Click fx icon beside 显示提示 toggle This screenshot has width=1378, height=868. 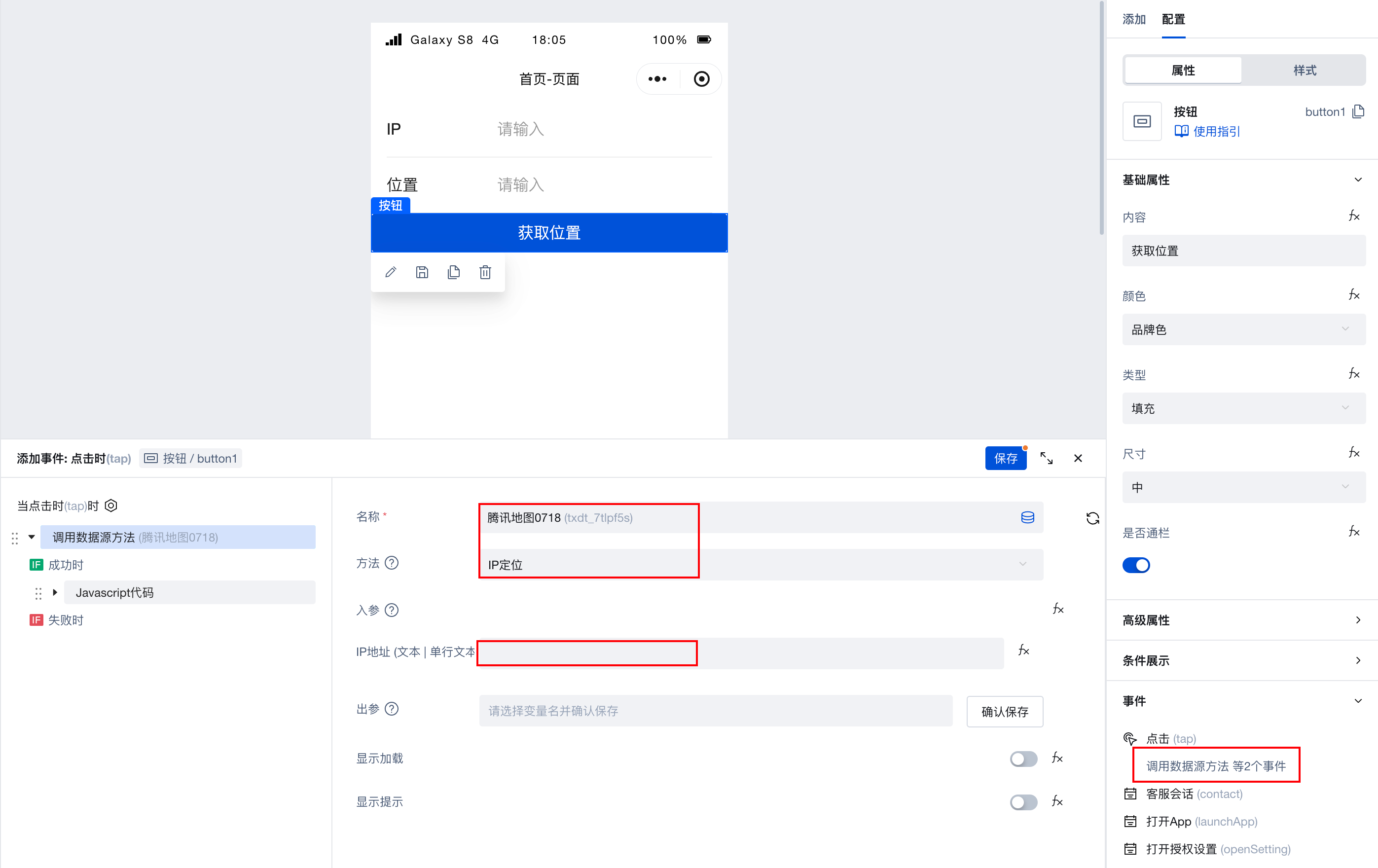coord(1057,801)
